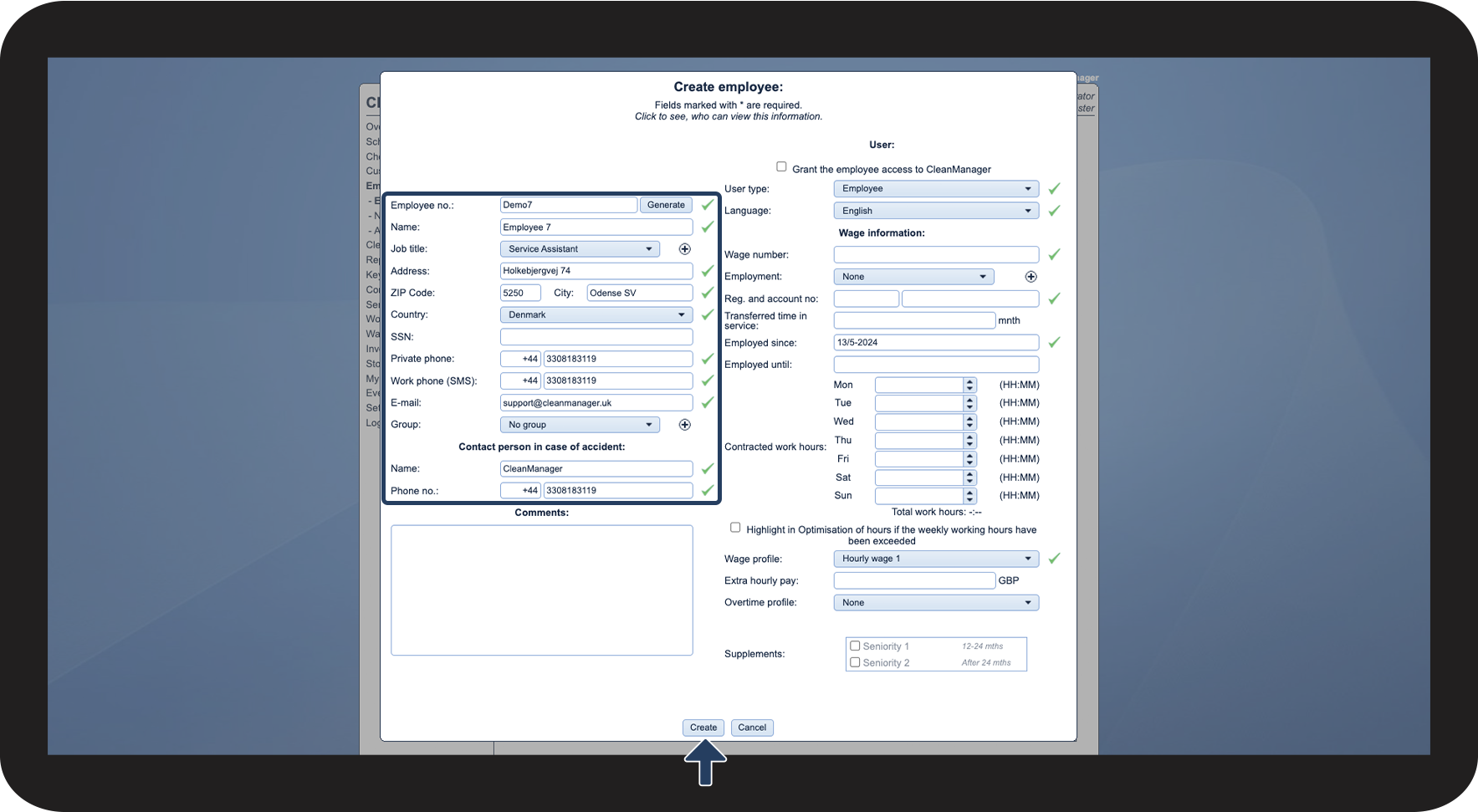1478x812 pixels.
Task: Open the Country dropdown set to Denmark
Action: (596, 314)
